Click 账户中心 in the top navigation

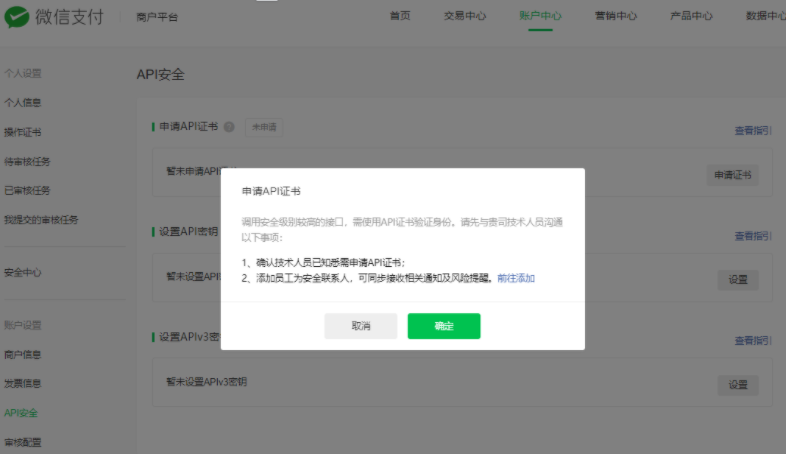tap(540, 16)
